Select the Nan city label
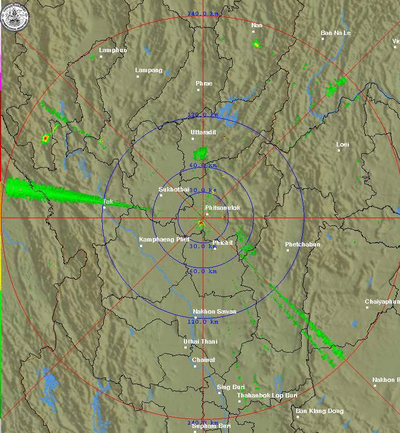This screenshot has width=400, height=433. [257, 25]
